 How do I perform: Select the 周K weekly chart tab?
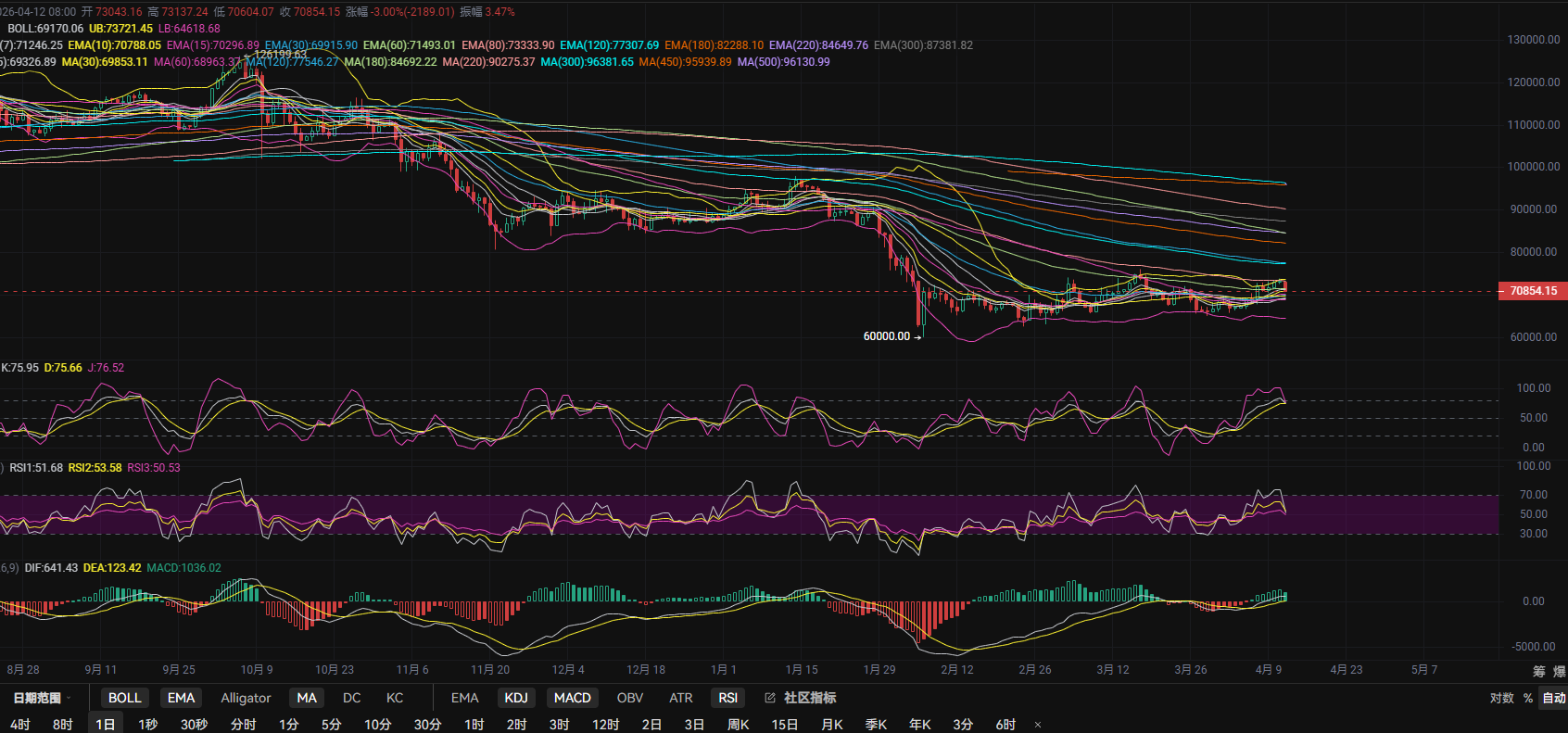click(x=738, y=725)
